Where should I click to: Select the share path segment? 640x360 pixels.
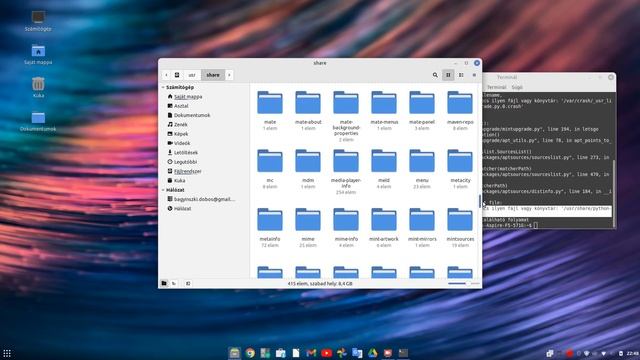point(213,75)
